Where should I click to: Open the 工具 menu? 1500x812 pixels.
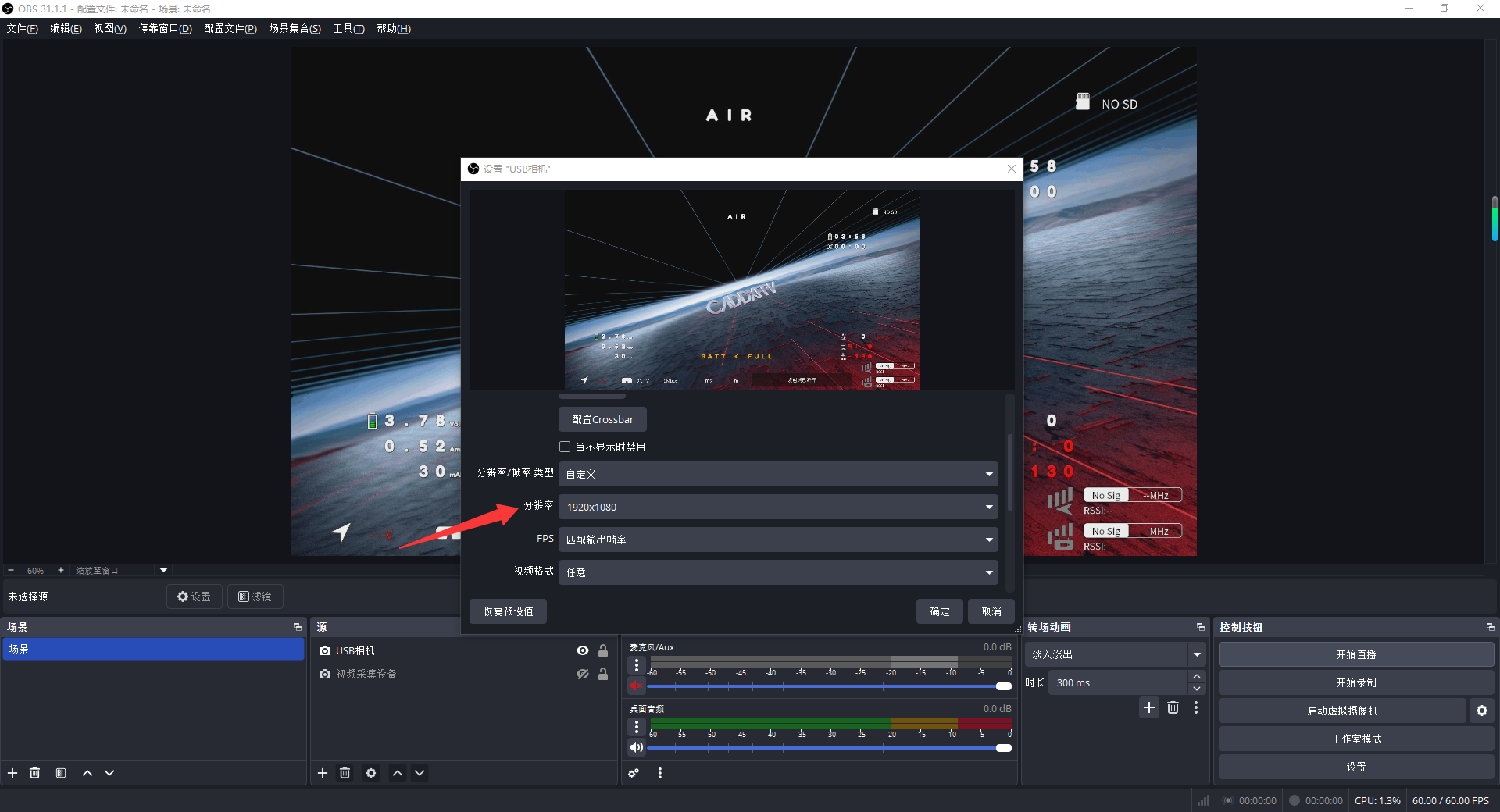pos(349,28)
